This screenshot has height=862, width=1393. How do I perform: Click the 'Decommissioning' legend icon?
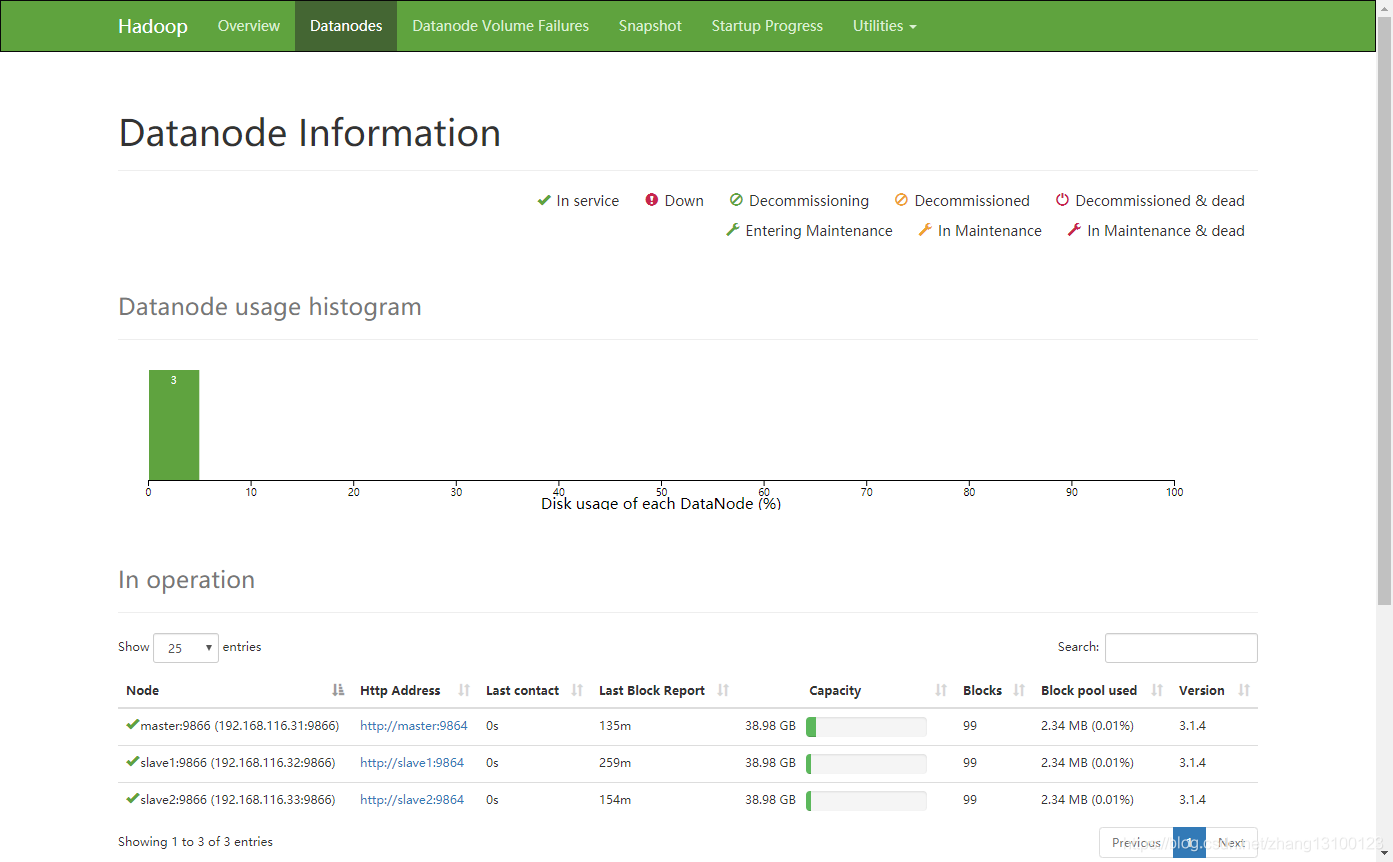tap(736, 200)
